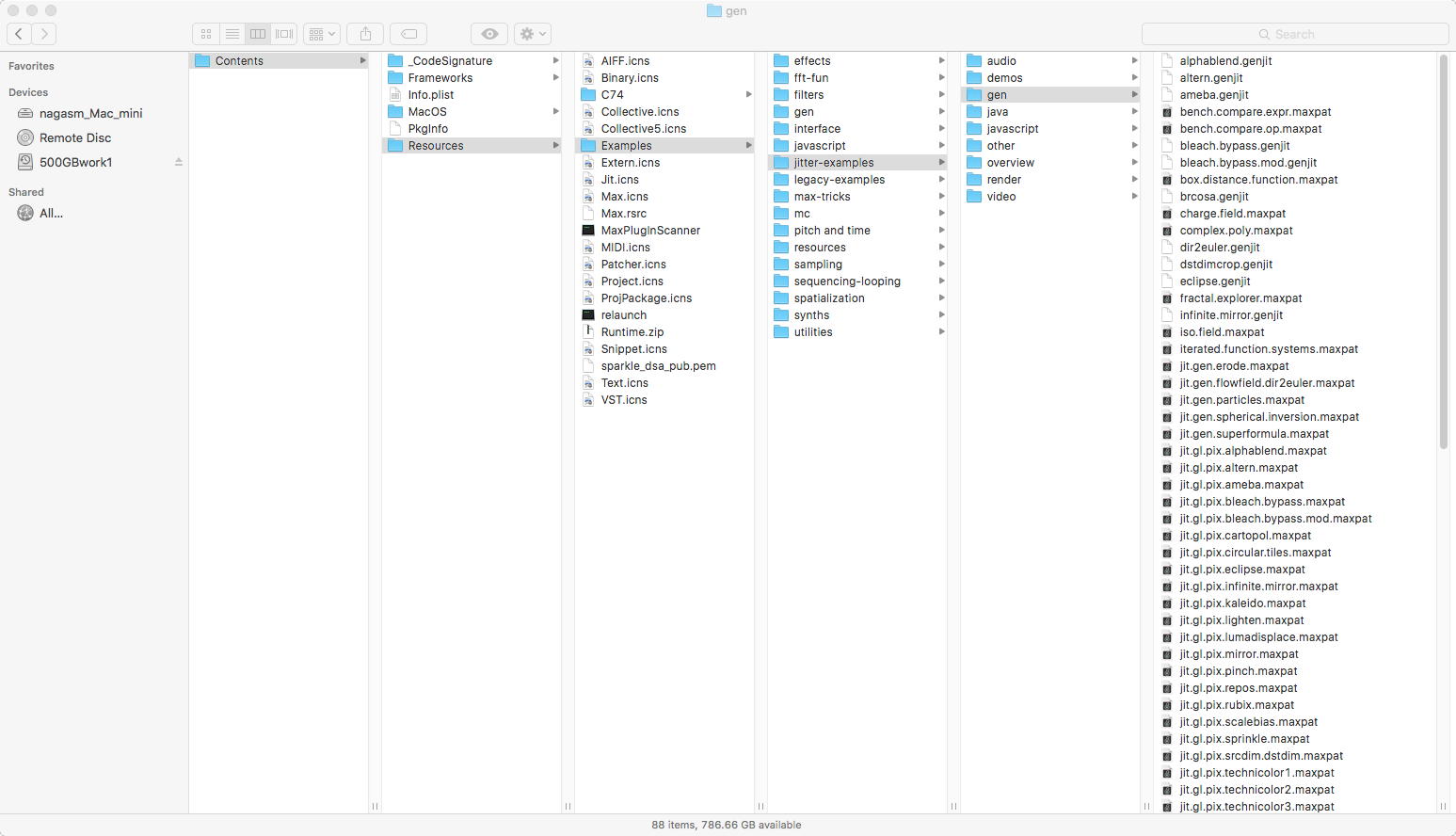Select the jitter-examples folder
Image resolution: width=1456 pixels, height=836 pixels.
[857, 162]
